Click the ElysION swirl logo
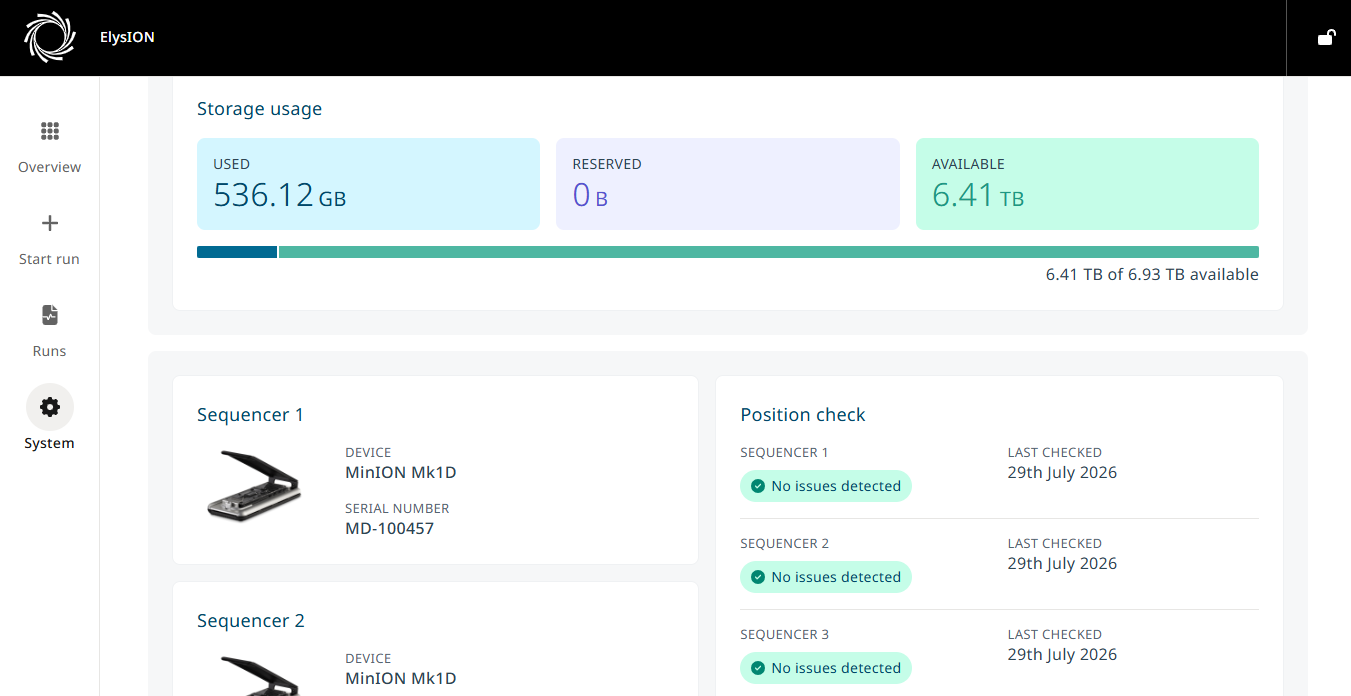Screen dimensions: 1351x696 click(x=49, y=38)
